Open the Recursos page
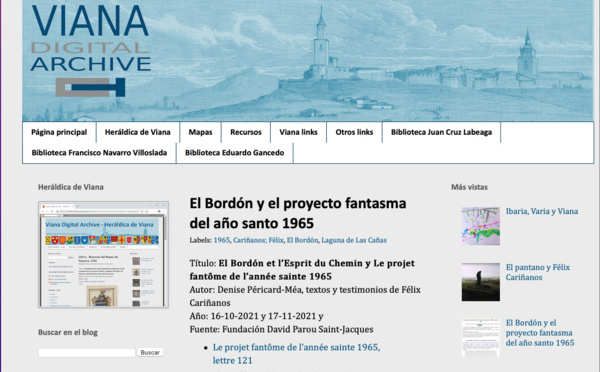 click(246, 132)
